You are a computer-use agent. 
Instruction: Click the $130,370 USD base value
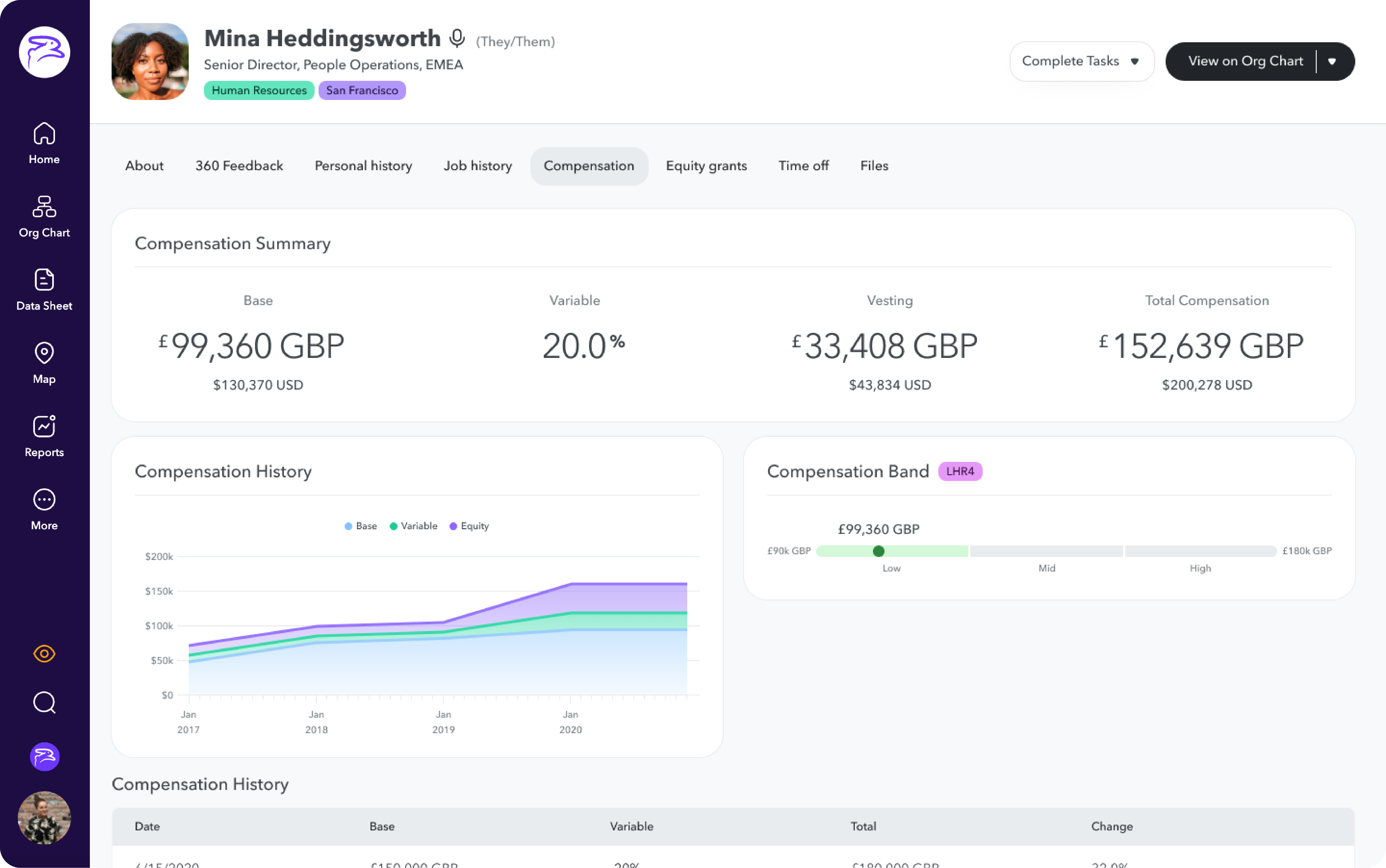tap(258, 385)
